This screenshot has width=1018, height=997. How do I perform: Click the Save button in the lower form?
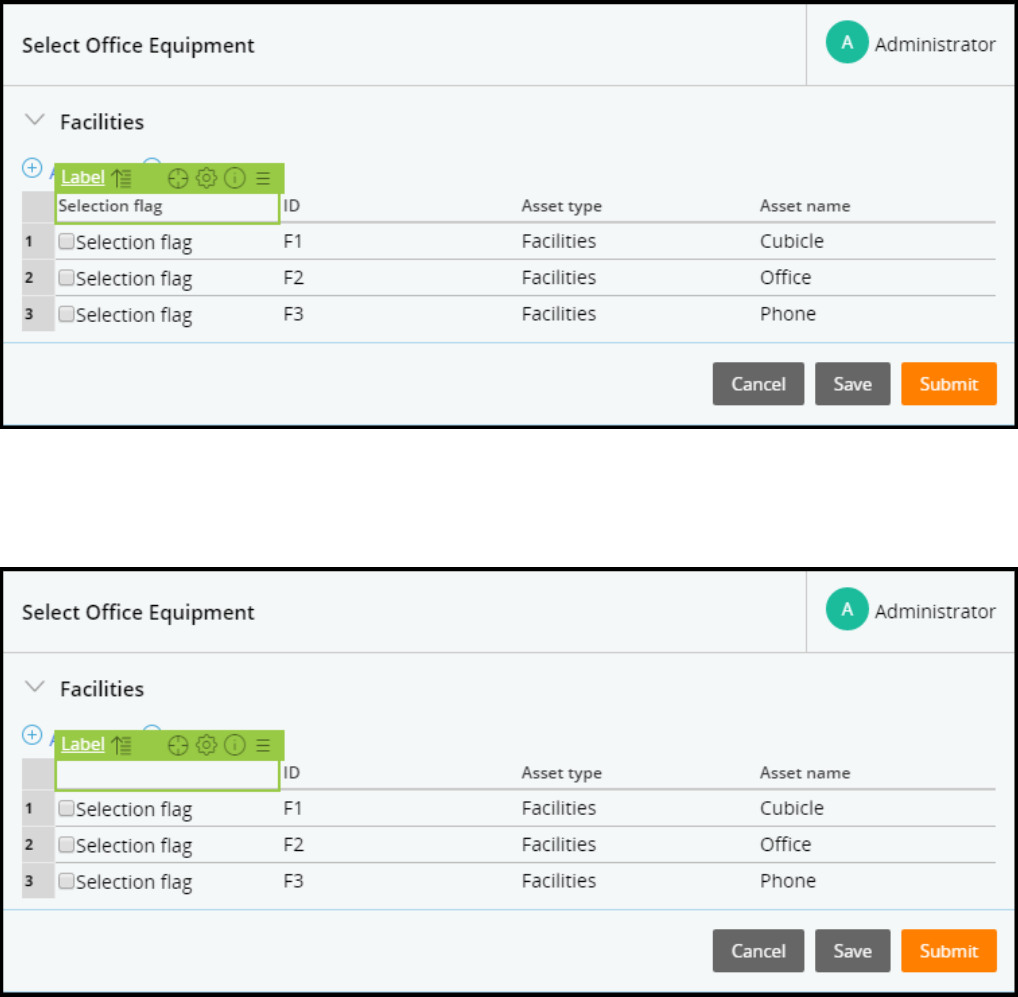point(852,951)
